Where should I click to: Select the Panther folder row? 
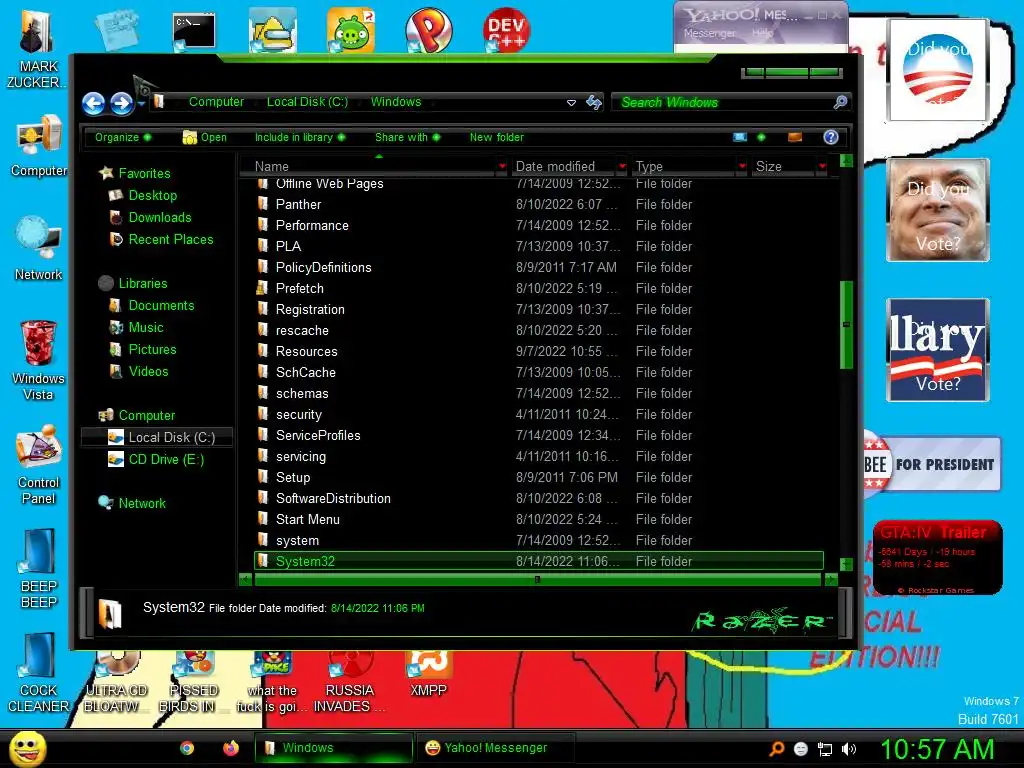(x=539, y=204)
